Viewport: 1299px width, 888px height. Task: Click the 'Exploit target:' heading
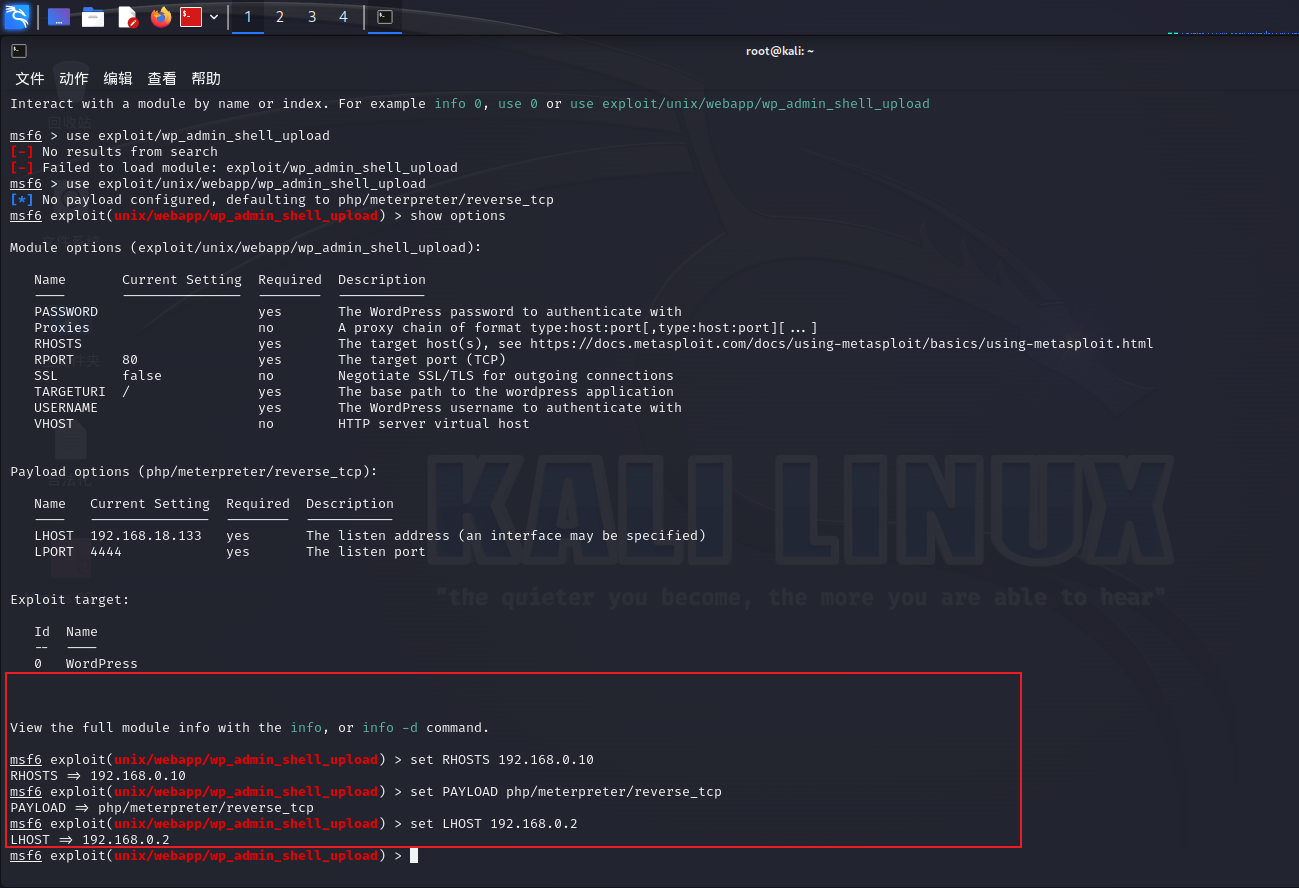[70, 600]
